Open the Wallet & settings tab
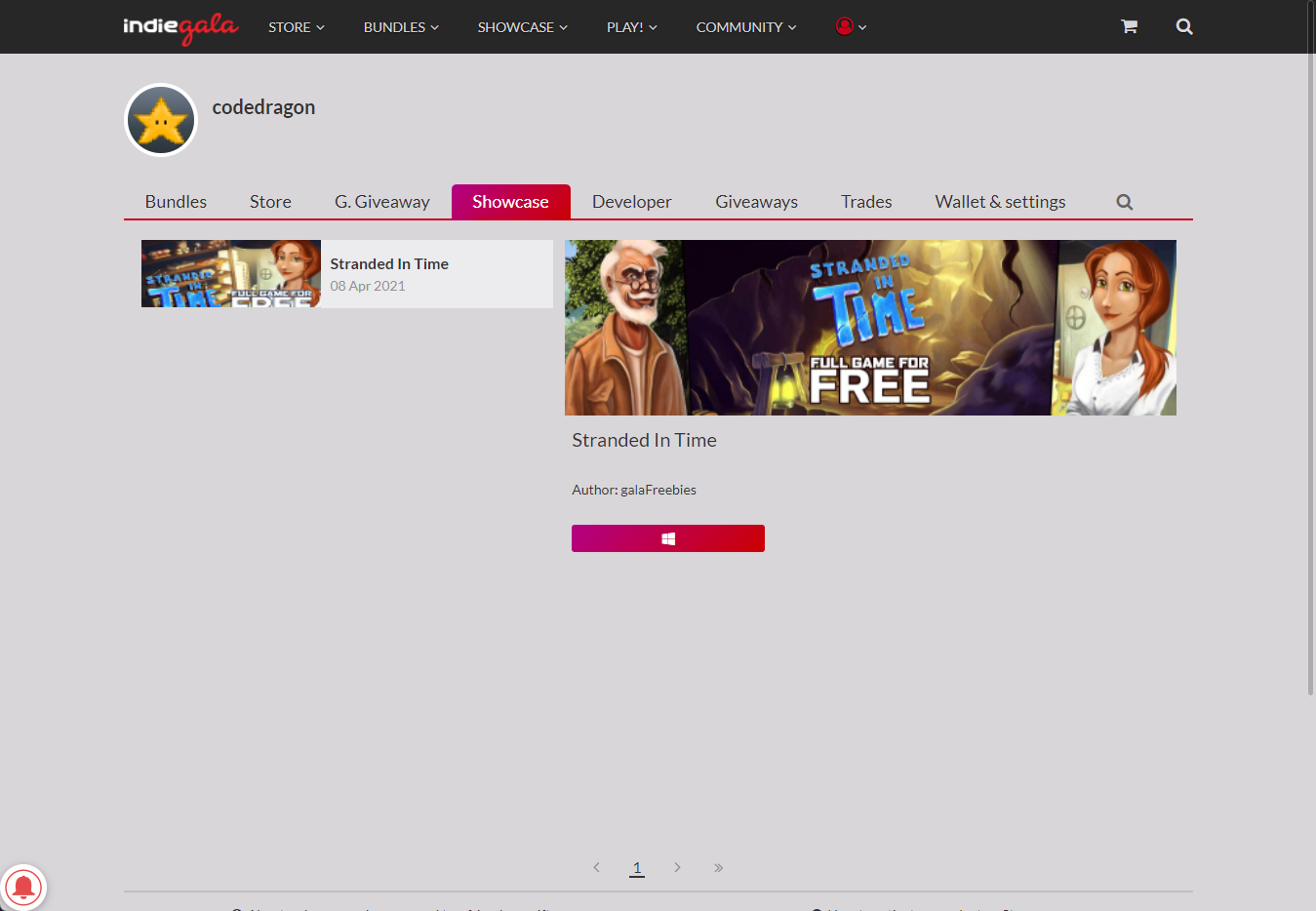Screen dimensions: 1316x911 click(x=1000, y=202)
